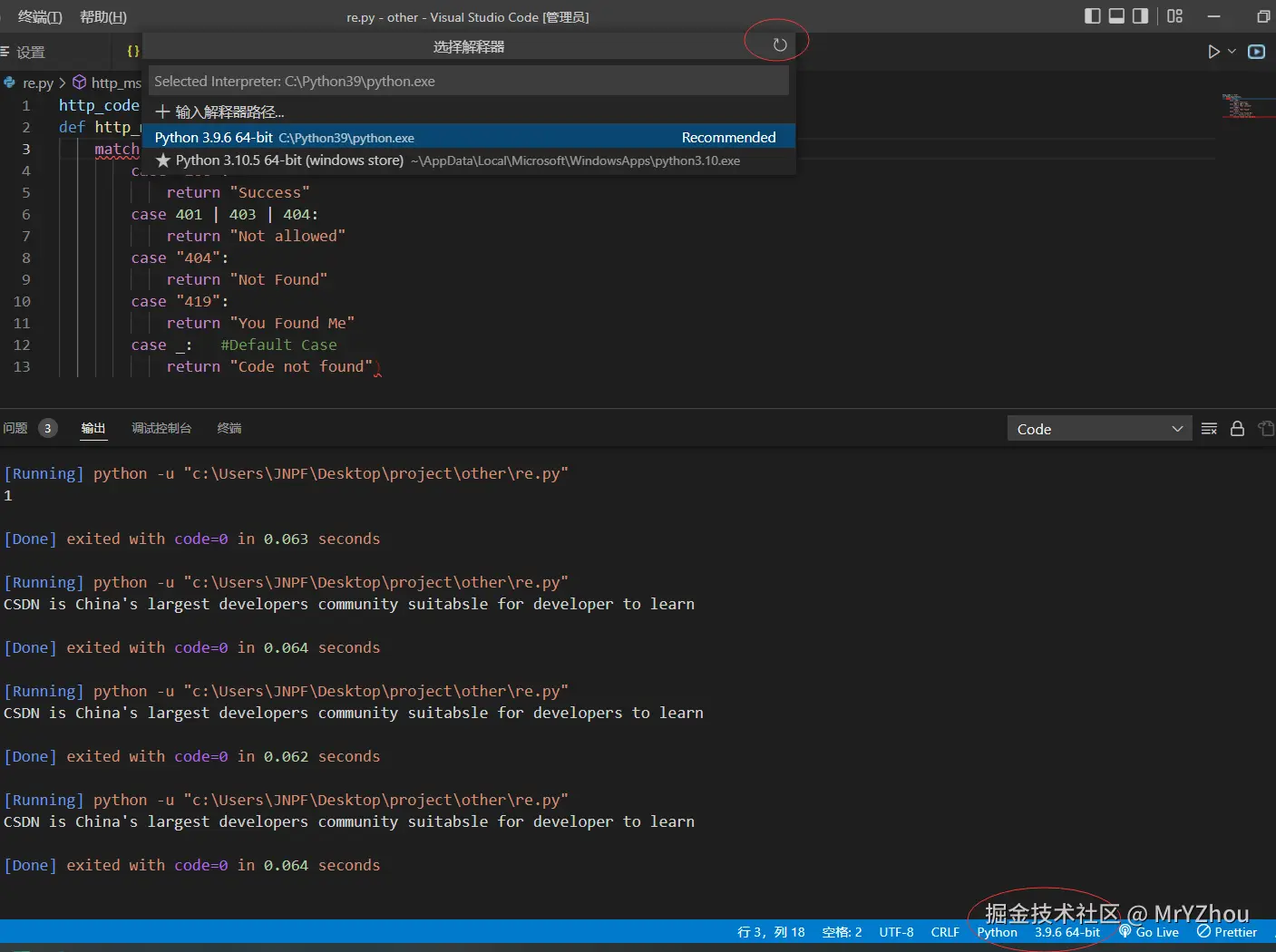Run the Python file with play icon

(x=1213, y=52)
